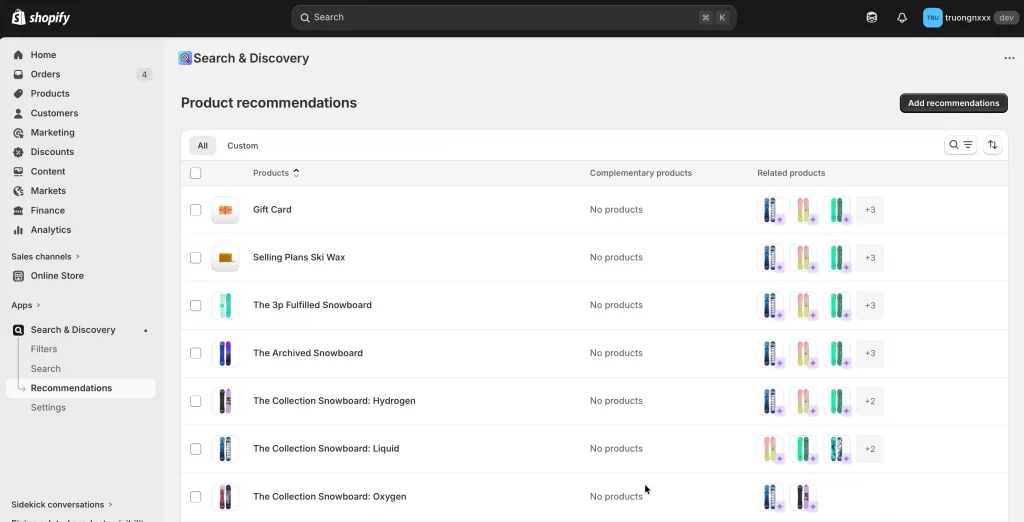Image resolution: width=1024 pixels, height=522 pixels.
Task: Check Collection Snowboard: Hydrogen checkbox
Action: coord(195,401)
